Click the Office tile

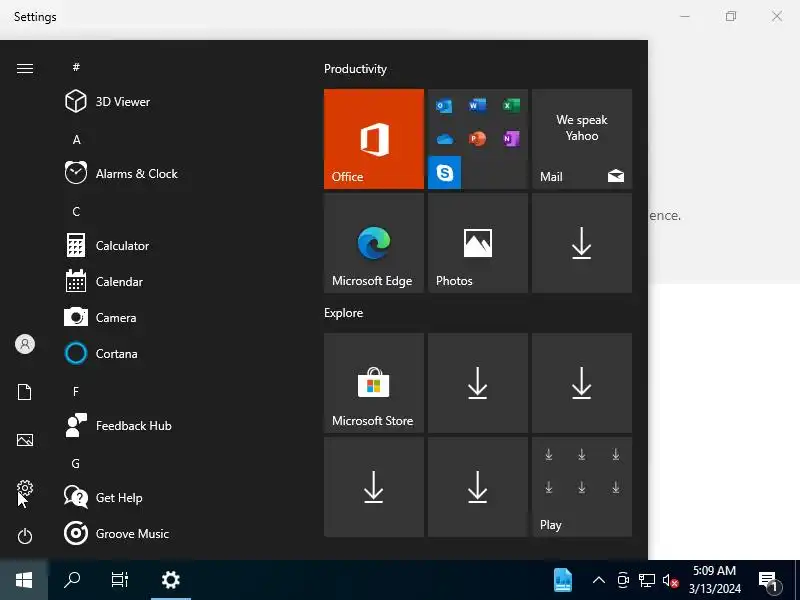(373, 139)
